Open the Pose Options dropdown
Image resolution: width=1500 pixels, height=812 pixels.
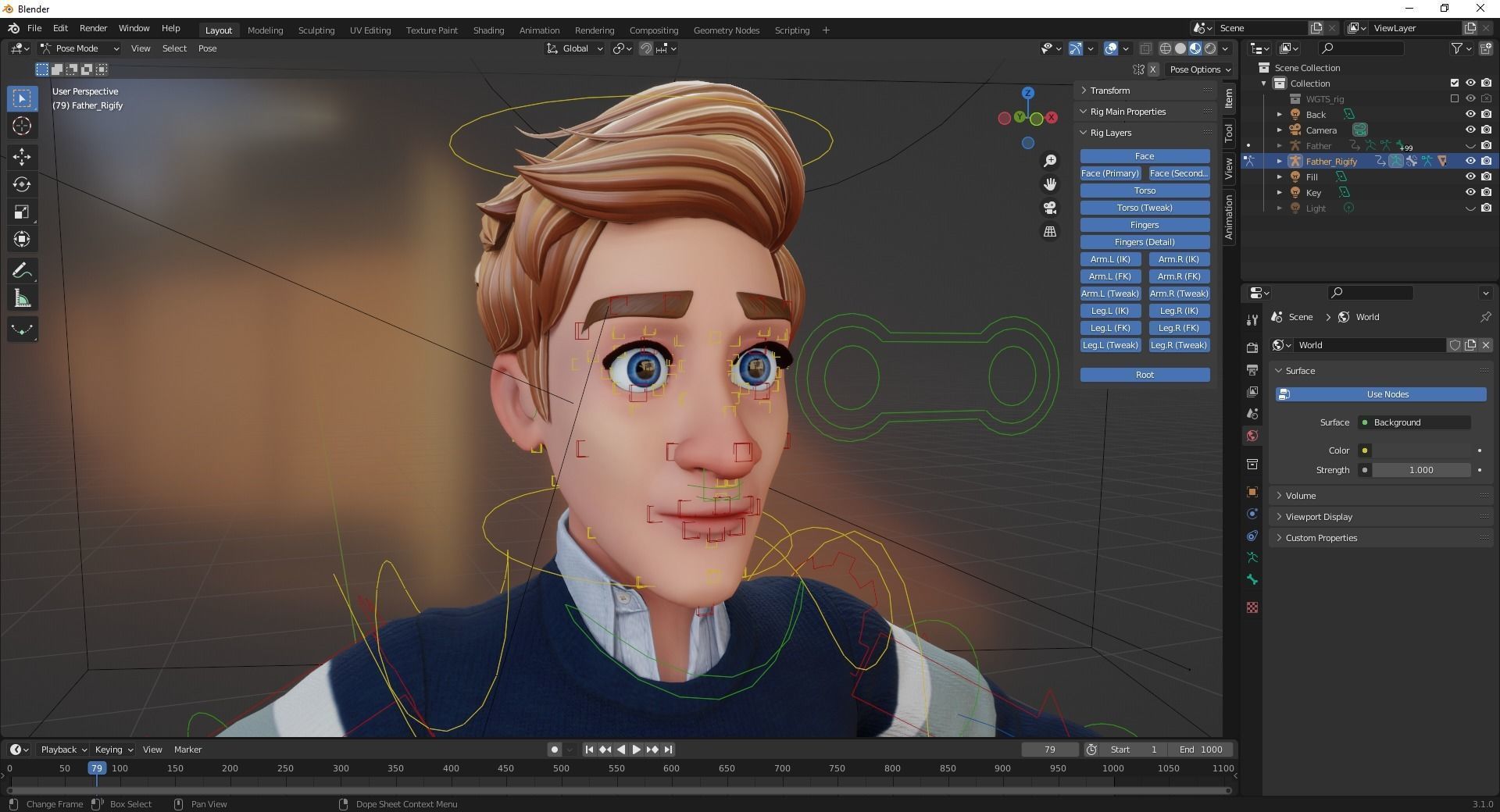point(1200,69)
